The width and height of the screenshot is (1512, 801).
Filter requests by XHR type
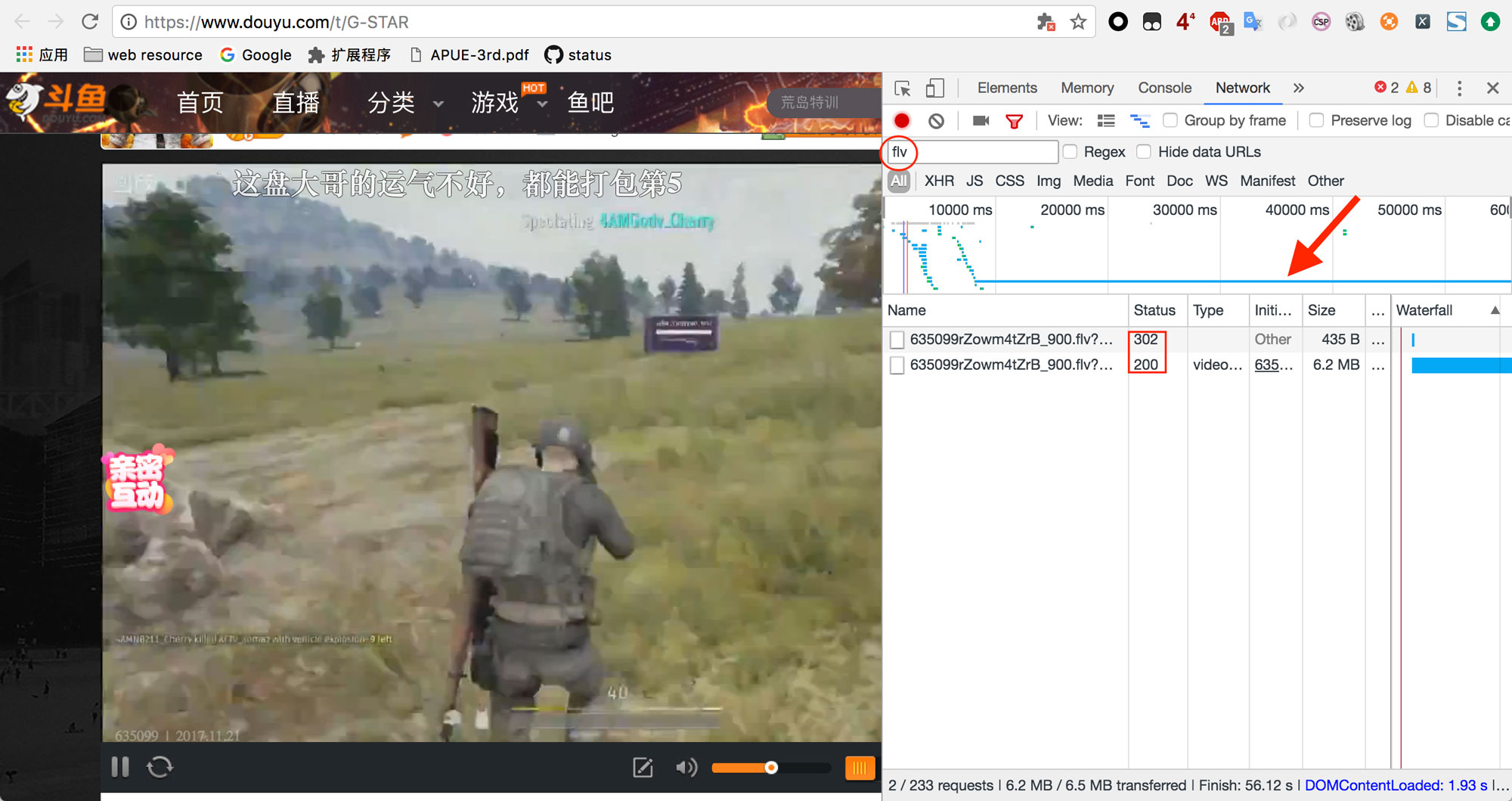[939, 181]
